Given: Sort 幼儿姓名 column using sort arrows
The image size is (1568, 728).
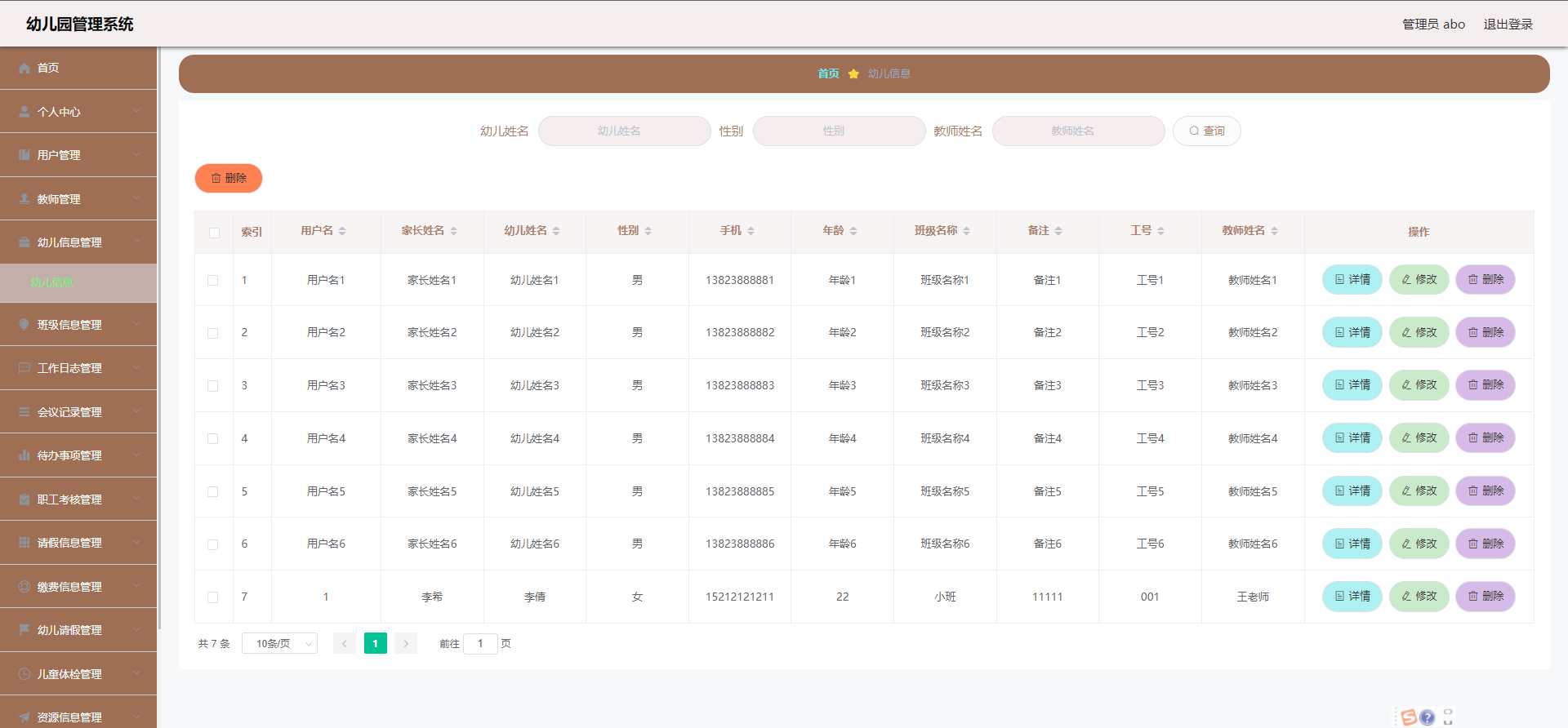Looking at the screenshot, I should pos(556,231).
